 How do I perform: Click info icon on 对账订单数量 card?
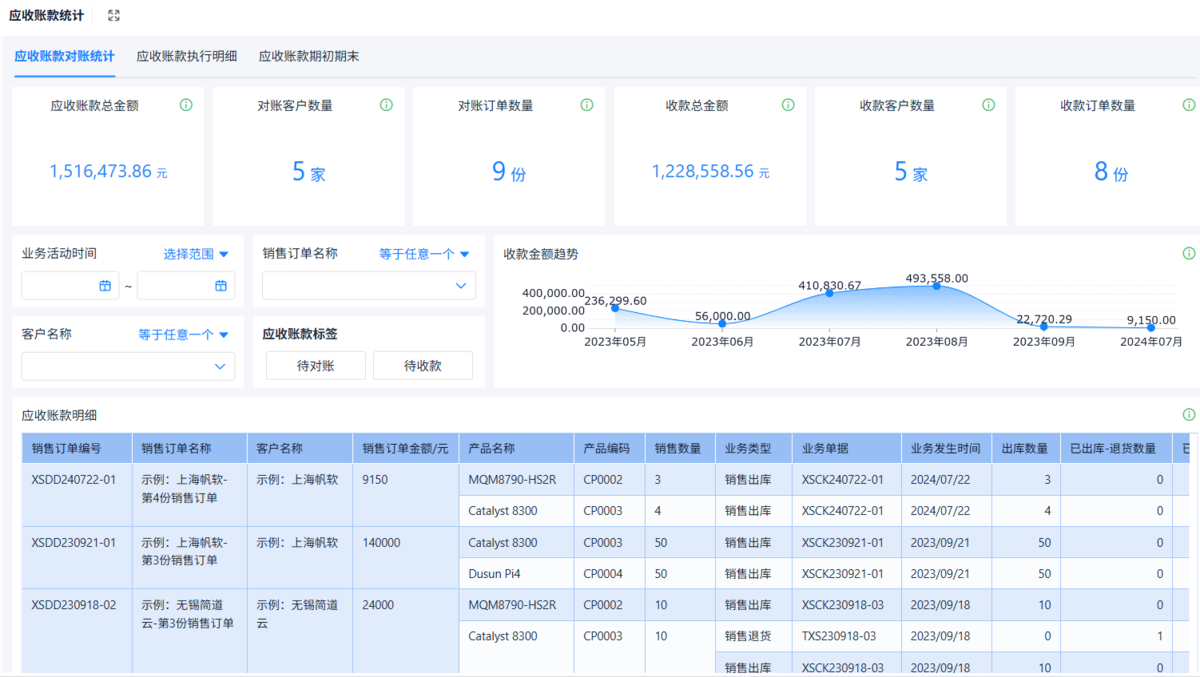point(587,105)
